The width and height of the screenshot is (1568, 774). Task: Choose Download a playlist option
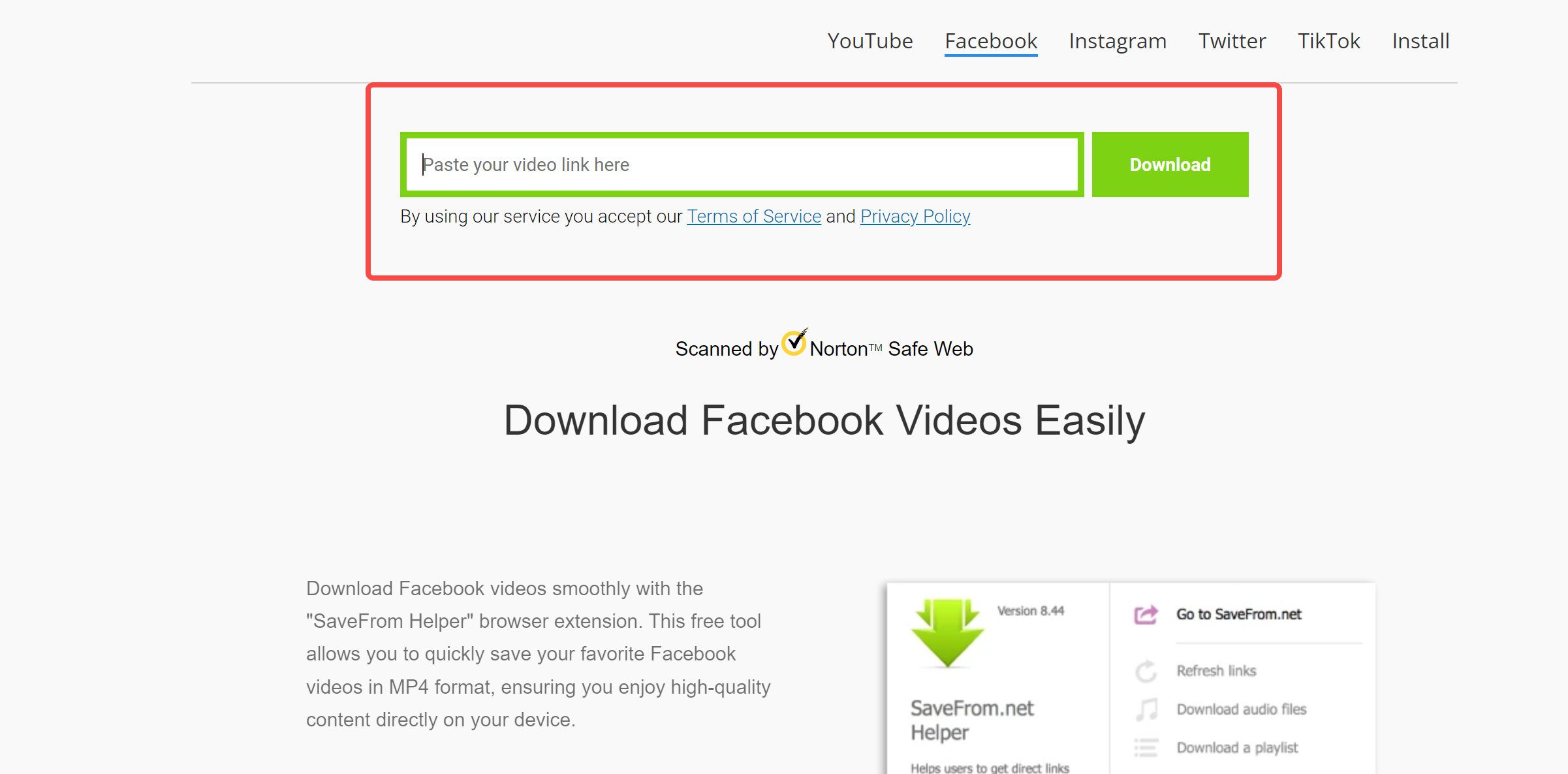pos(1237,748)
